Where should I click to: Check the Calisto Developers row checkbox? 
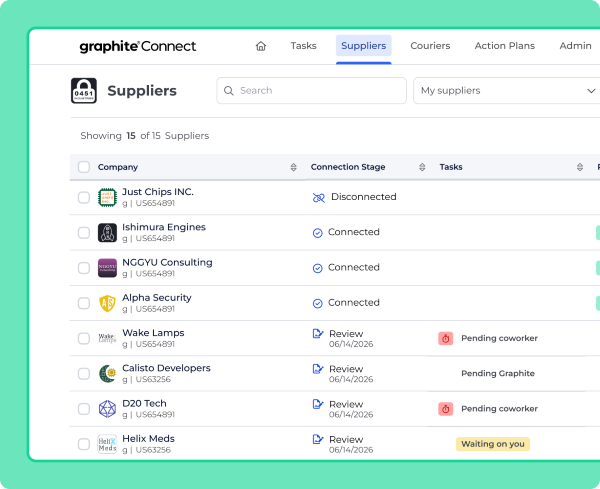pos(84,373)
